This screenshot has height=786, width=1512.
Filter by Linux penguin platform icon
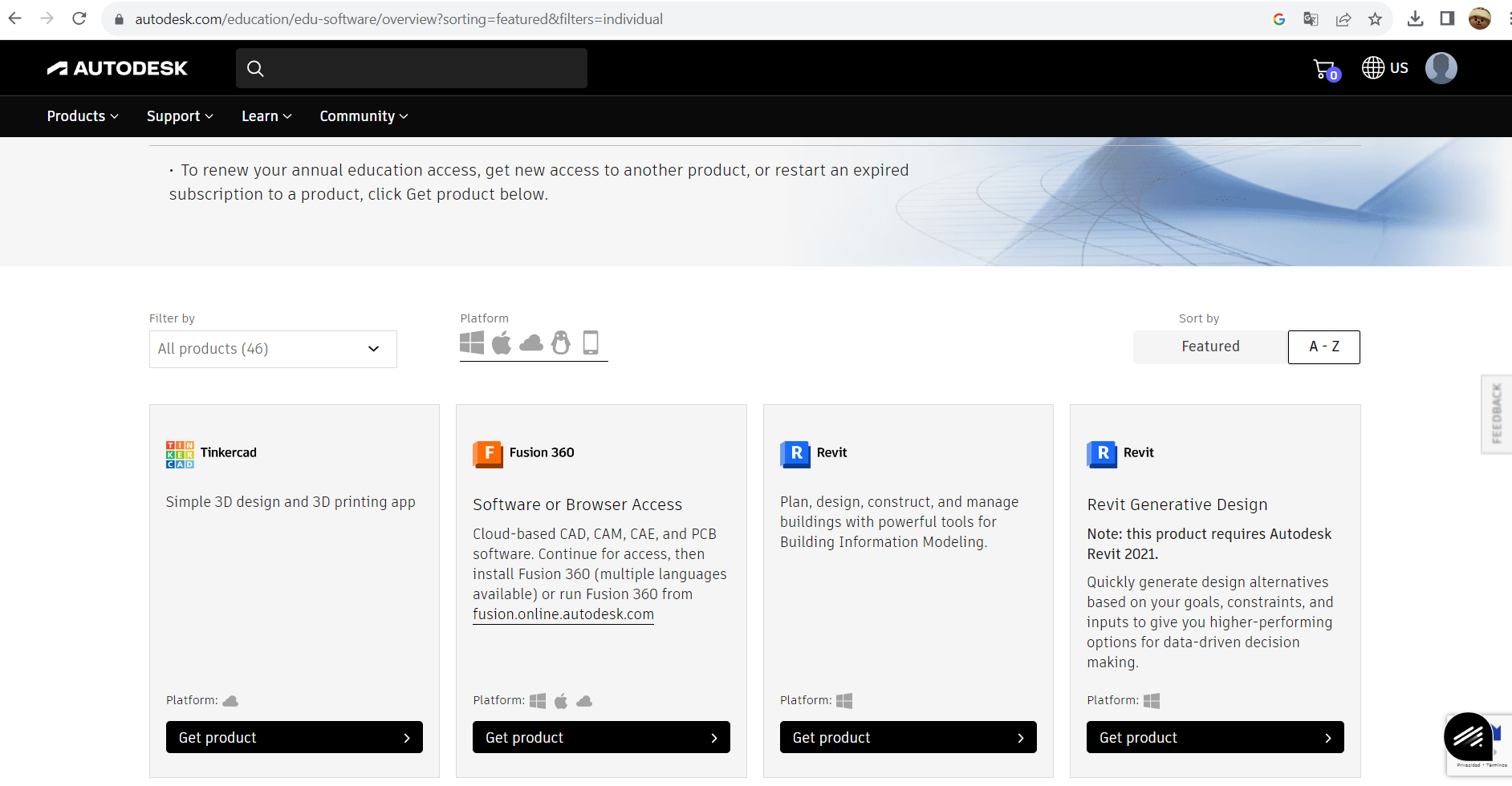(x=561, y=343)
